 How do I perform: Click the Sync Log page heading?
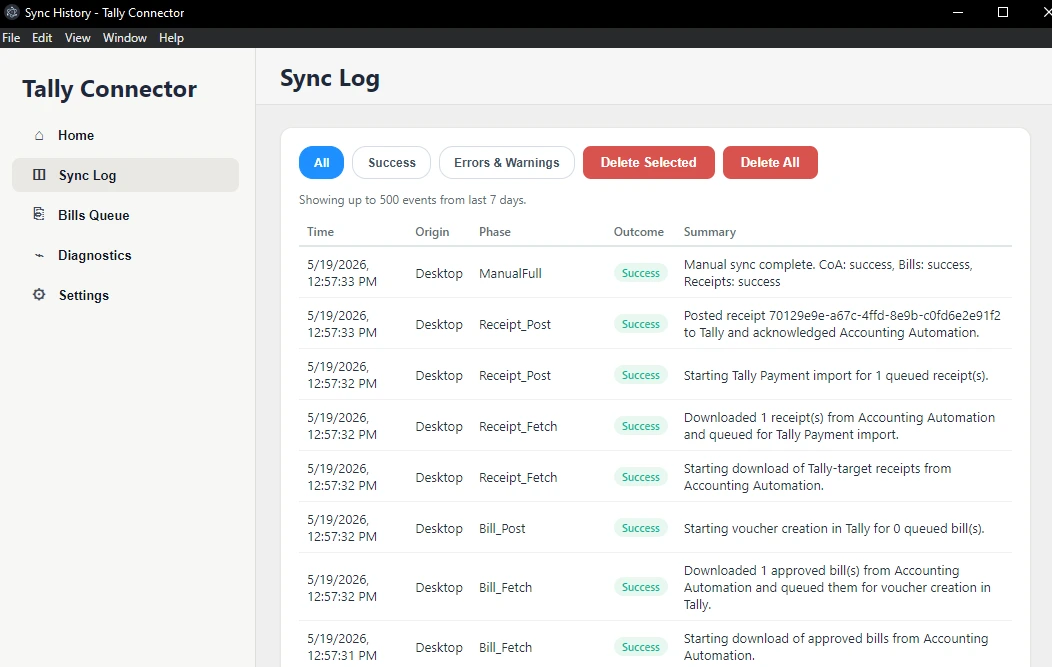(329, 79)
